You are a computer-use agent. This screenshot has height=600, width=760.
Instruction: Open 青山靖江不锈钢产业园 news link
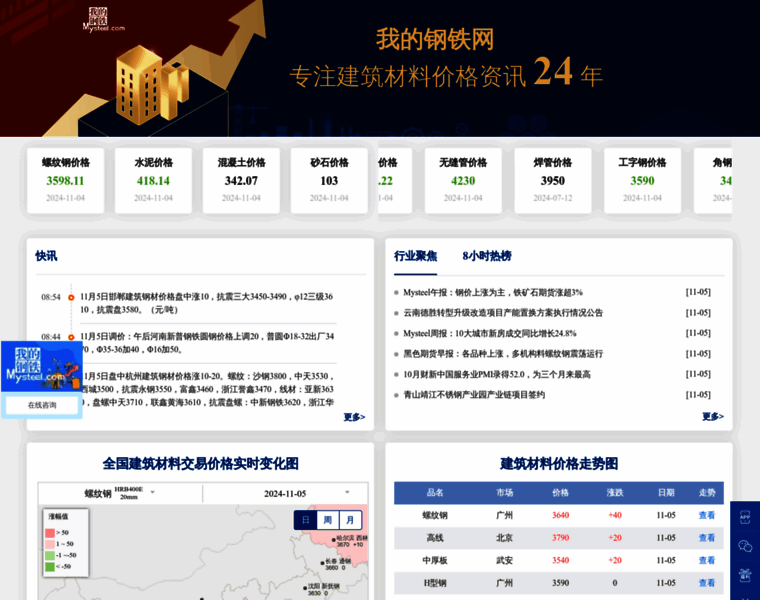pyautogui.click(x=474, y=395)
